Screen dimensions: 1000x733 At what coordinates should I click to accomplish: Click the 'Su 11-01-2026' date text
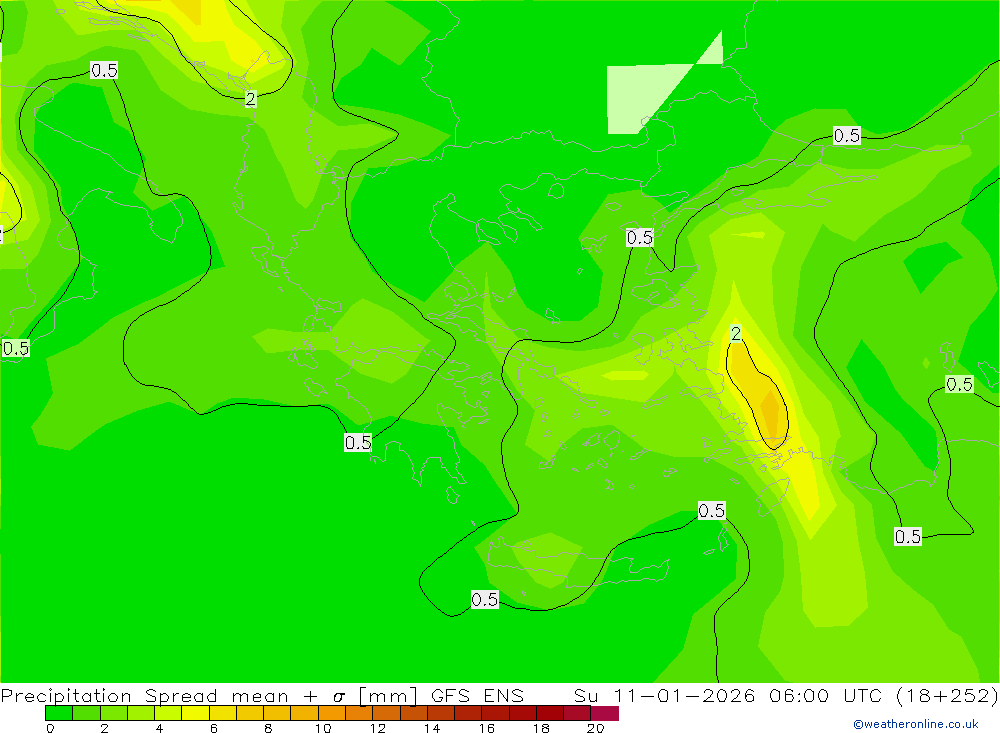coord(664,695)
